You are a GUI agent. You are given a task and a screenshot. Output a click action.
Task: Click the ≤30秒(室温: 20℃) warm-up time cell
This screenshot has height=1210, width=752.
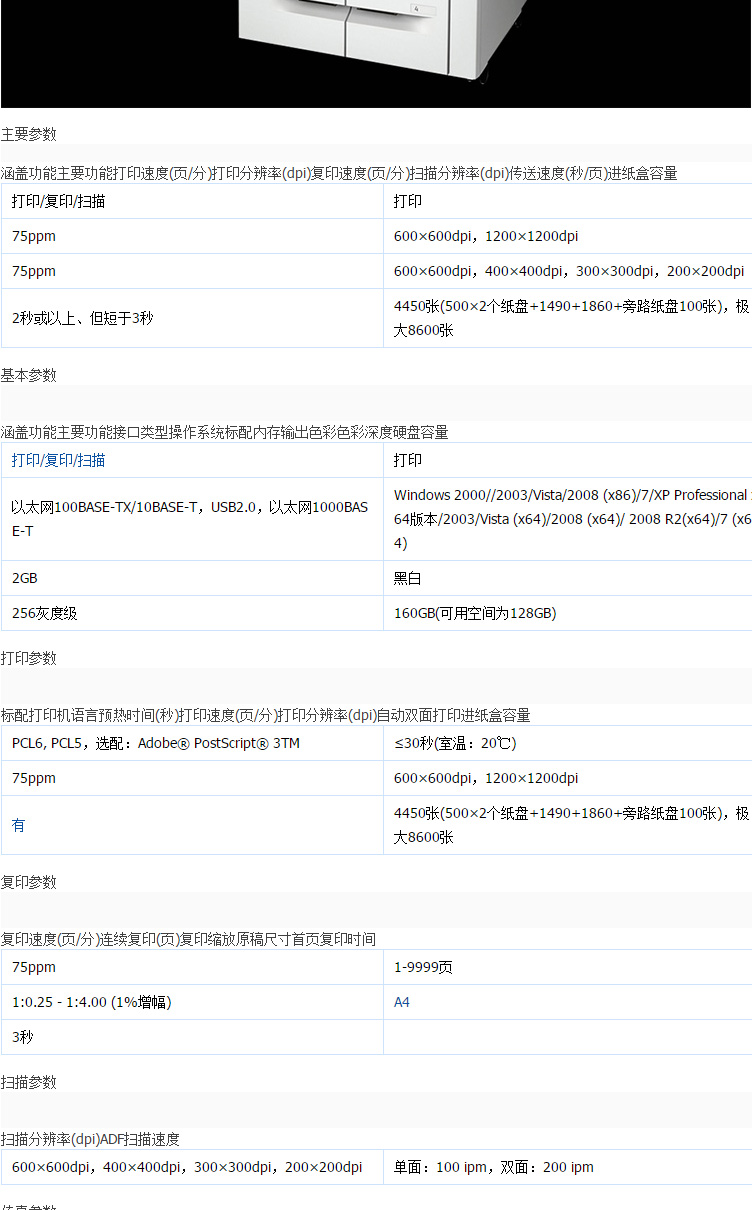[x=568, y=743]
